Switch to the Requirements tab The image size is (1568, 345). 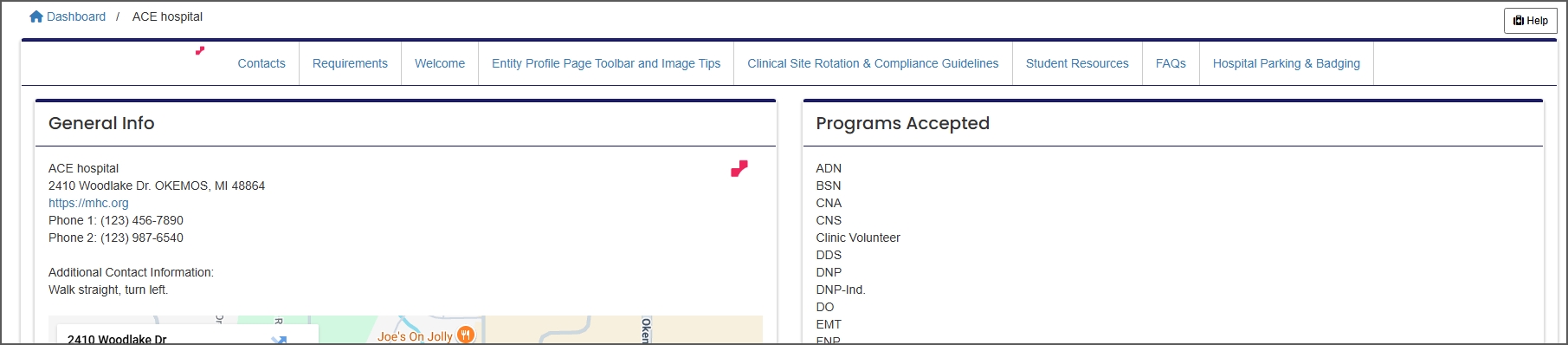point(350,63)
